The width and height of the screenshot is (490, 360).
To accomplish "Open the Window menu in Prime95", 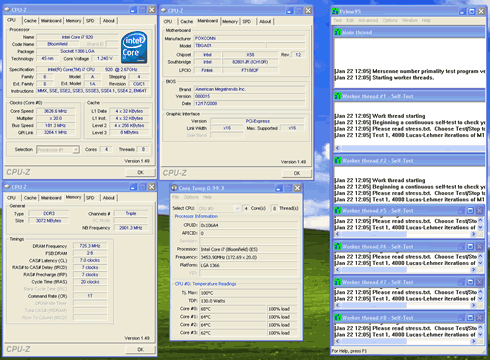I will pyautogui.click(x=410, y=20).
